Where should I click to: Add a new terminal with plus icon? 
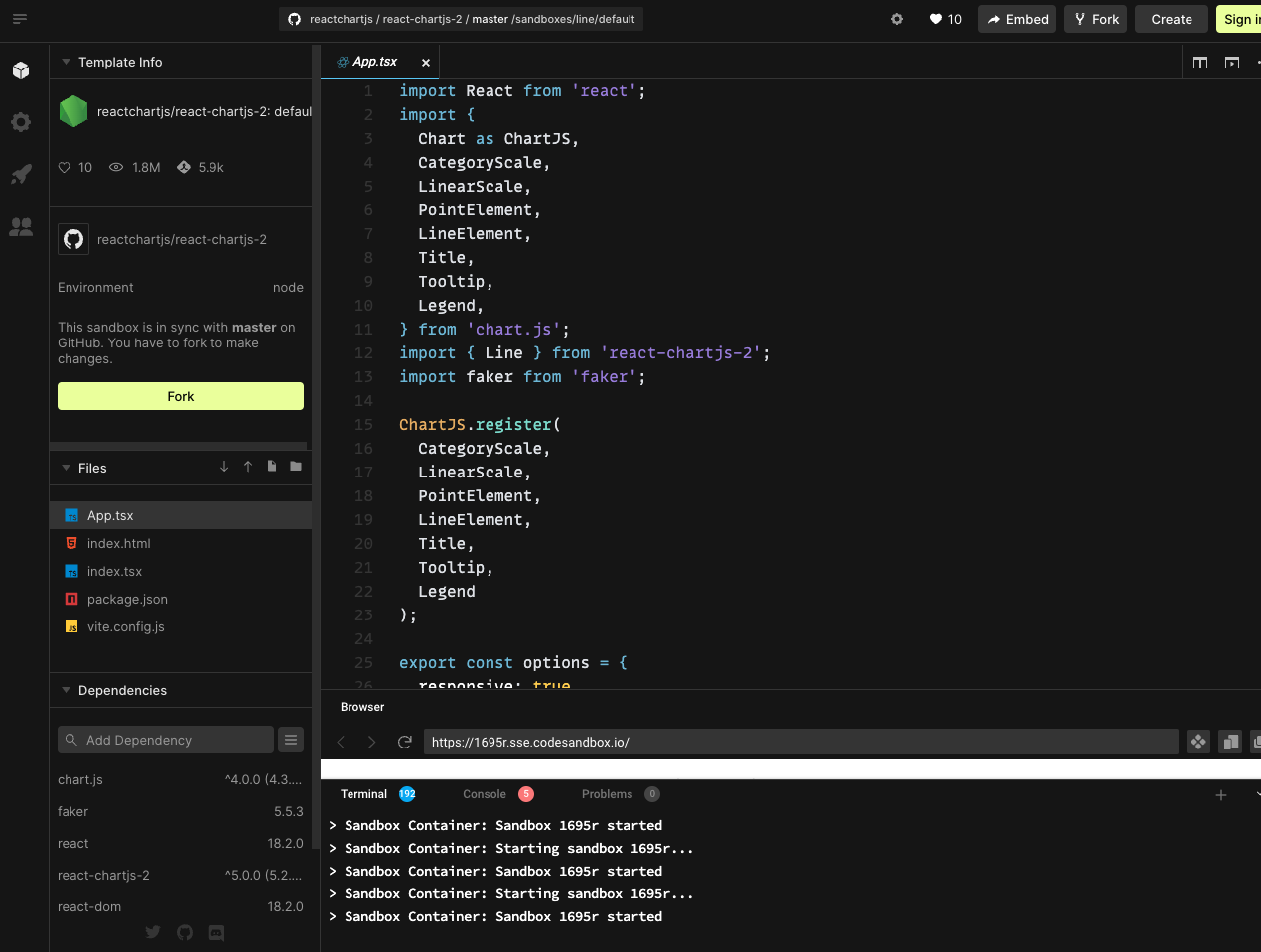(1221, 795)
